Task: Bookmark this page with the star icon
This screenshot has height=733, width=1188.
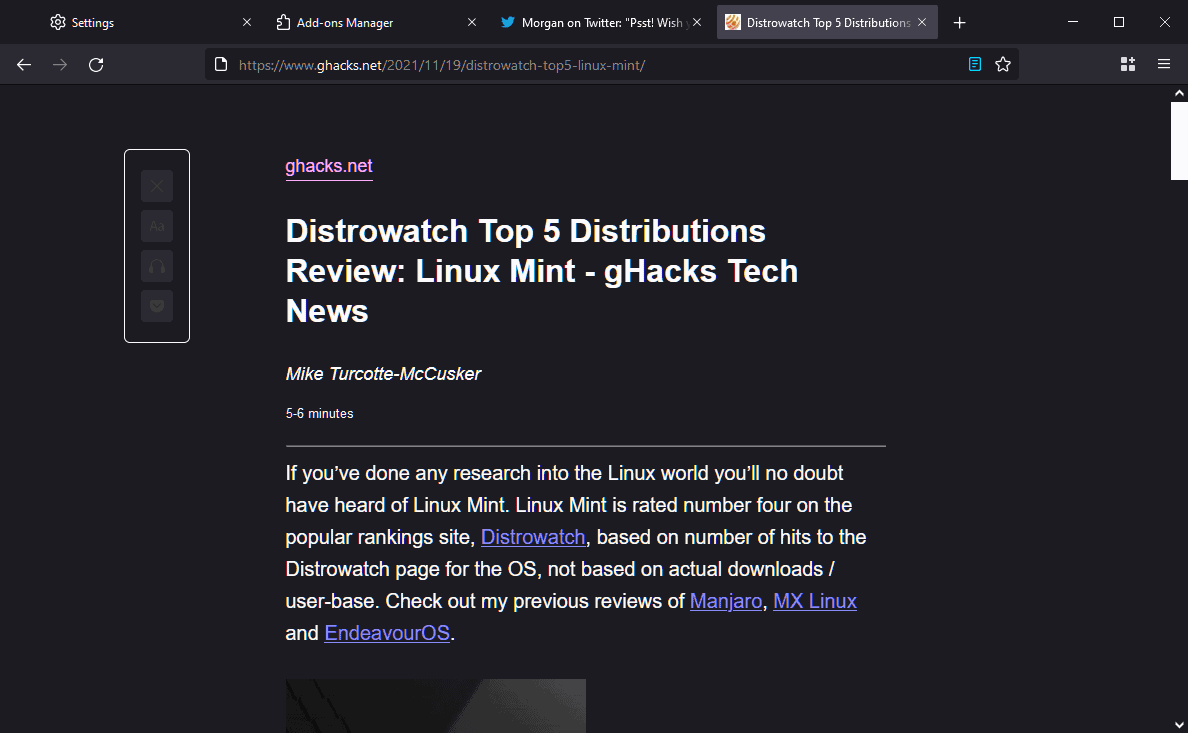Action: click(1002, 64)
